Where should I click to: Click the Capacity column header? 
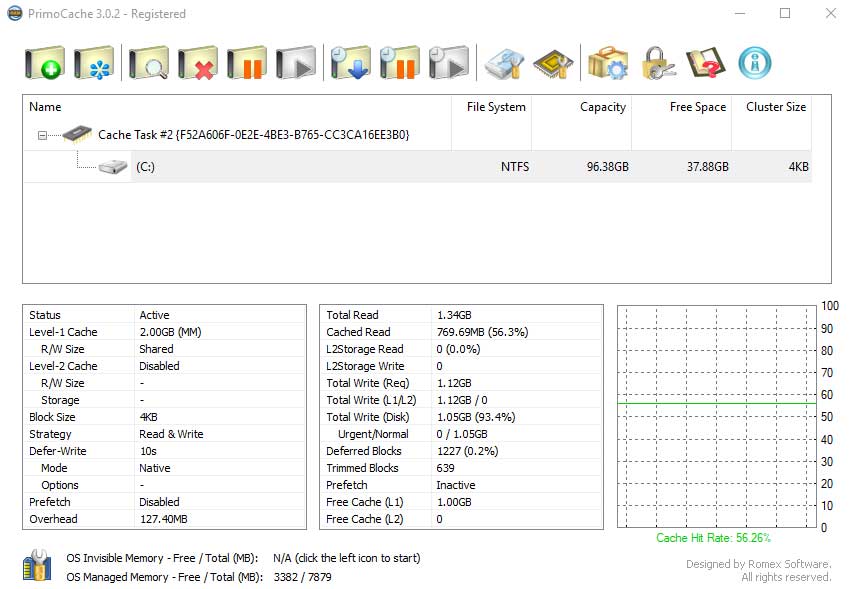[581, 107]
